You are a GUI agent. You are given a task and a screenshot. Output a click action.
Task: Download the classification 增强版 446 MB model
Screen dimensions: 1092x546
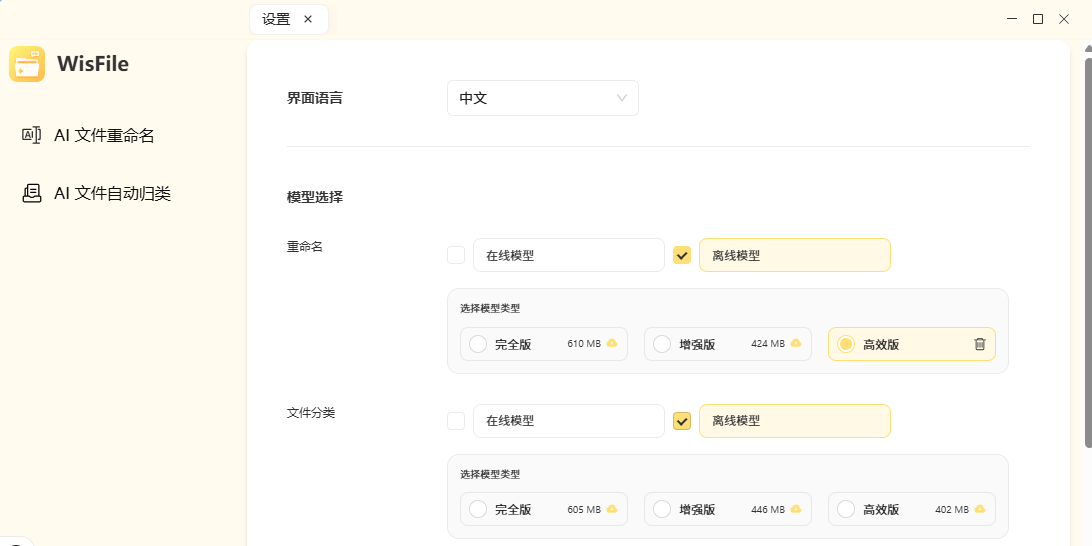[796, 509]
